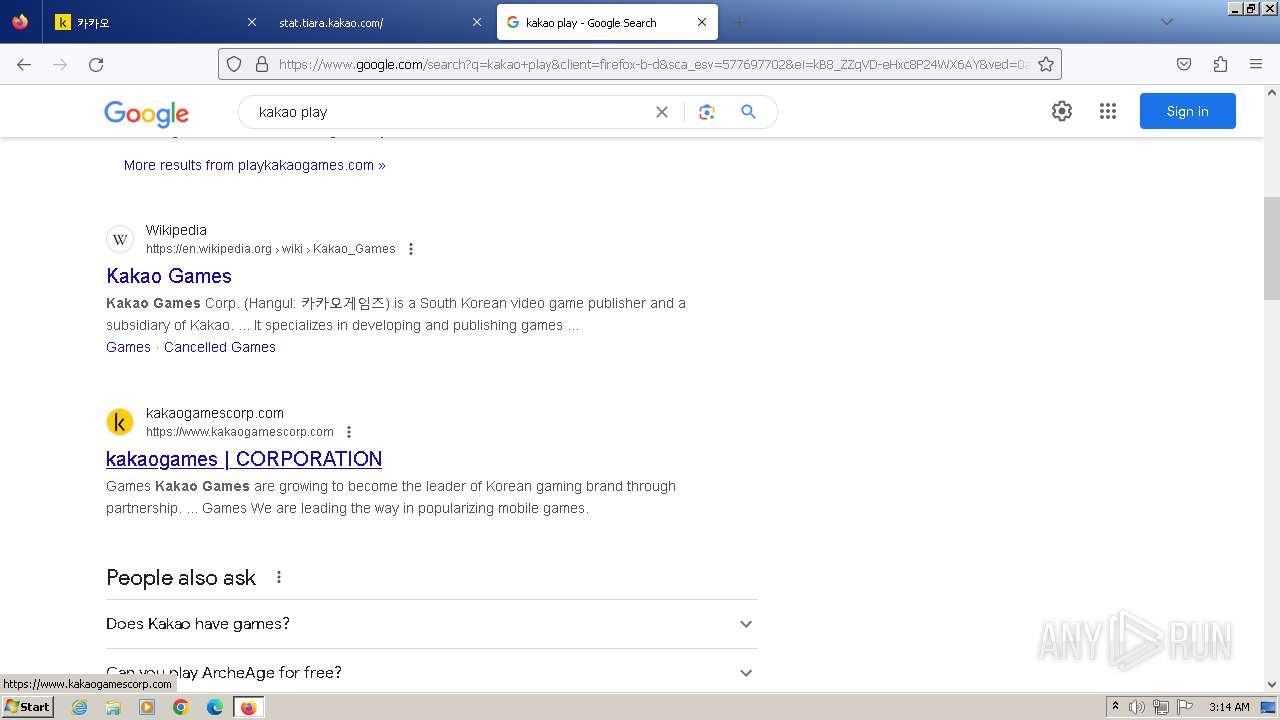Open Google quick settings gear
This screenshot has width=1280, height=720.
1062,111
